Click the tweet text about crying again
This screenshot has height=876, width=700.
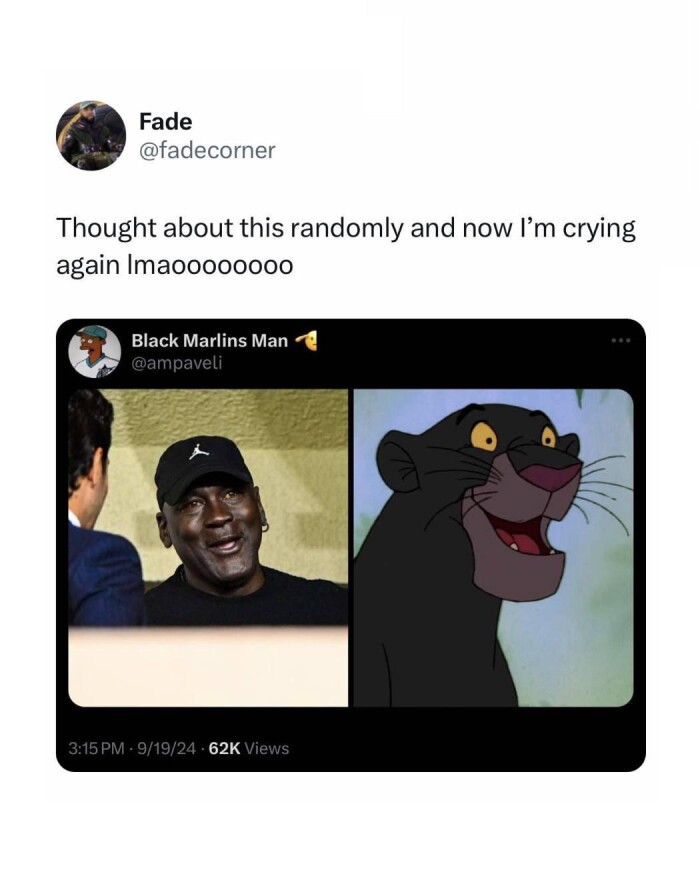(x=345, y=246)
